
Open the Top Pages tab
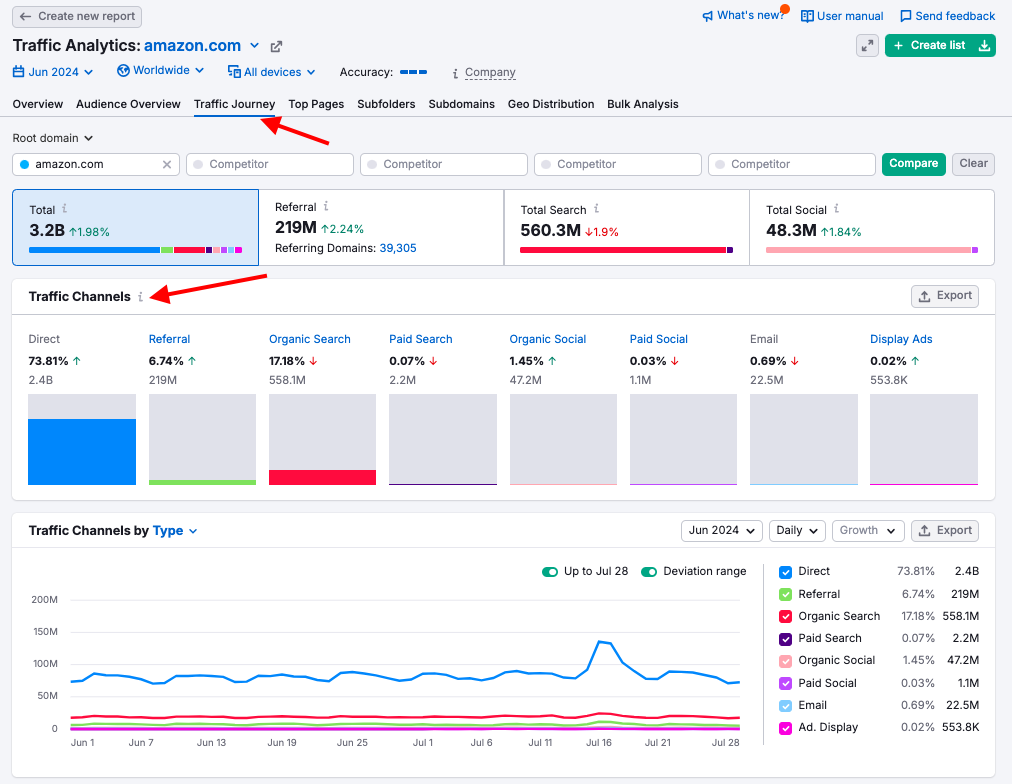click(316, 104)
